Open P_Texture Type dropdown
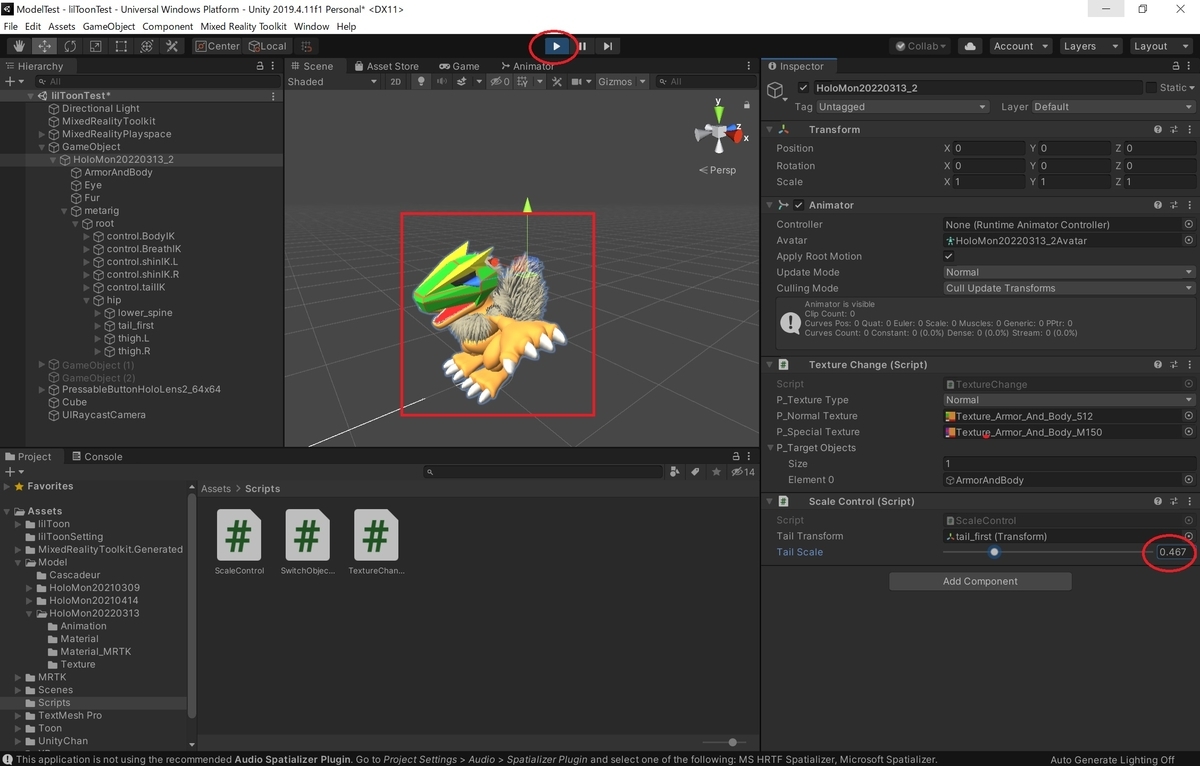 (x=1069, y=400)
